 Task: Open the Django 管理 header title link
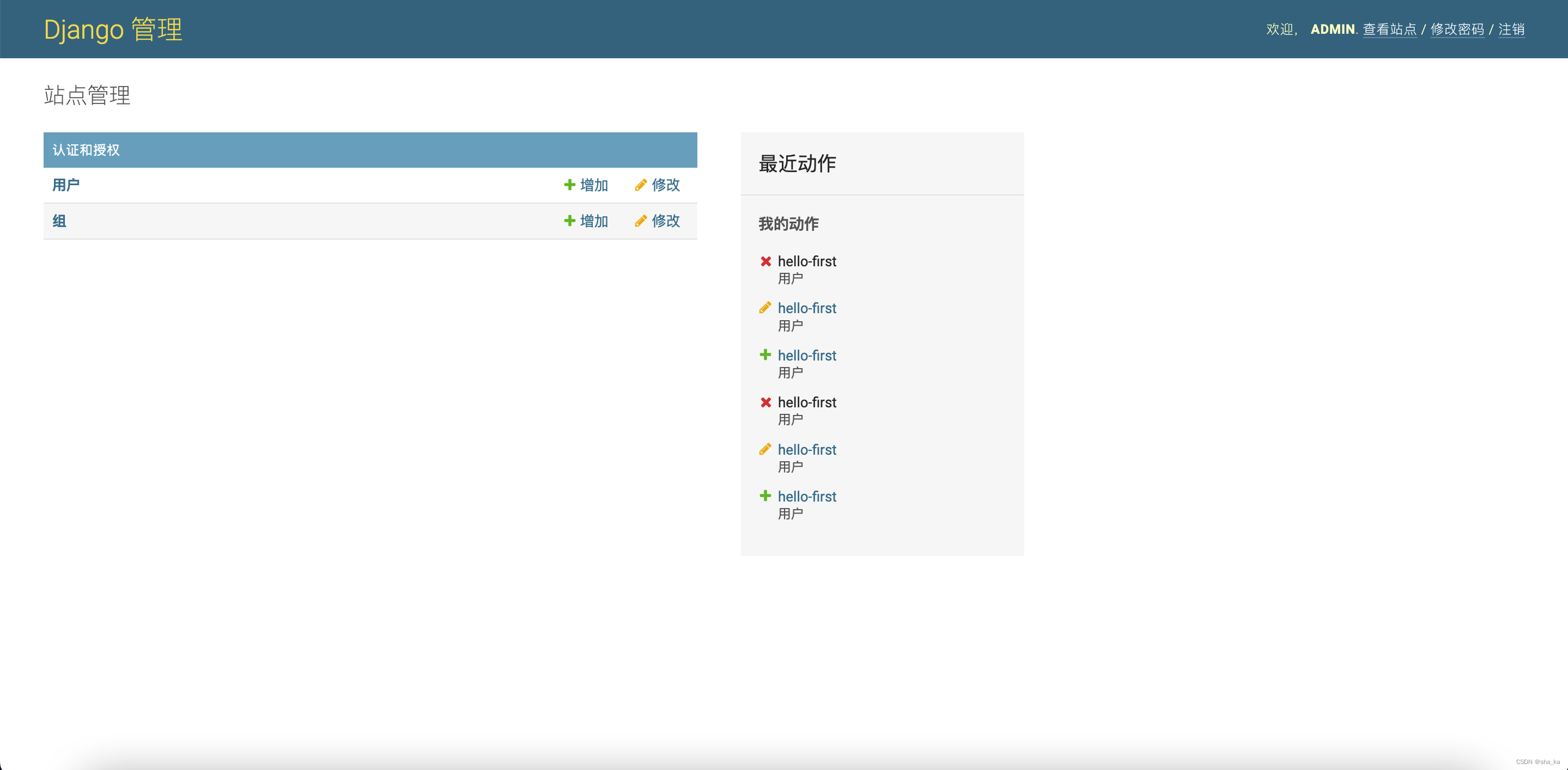[113, 29]
